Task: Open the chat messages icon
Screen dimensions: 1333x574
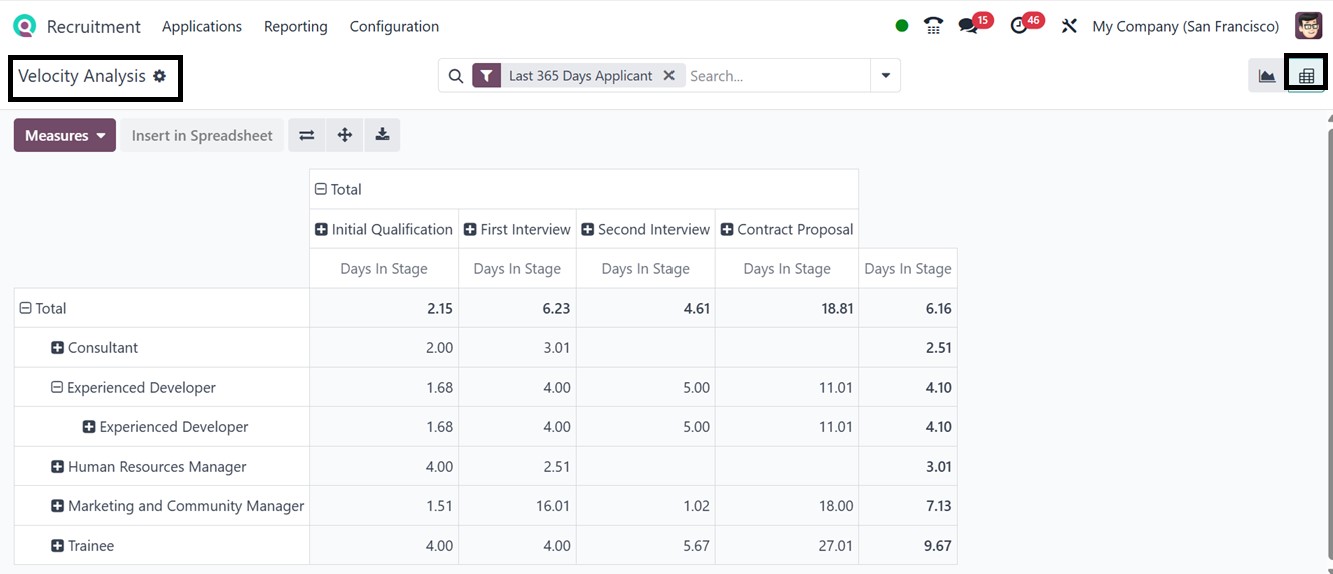Action: (x=968, y=26)
